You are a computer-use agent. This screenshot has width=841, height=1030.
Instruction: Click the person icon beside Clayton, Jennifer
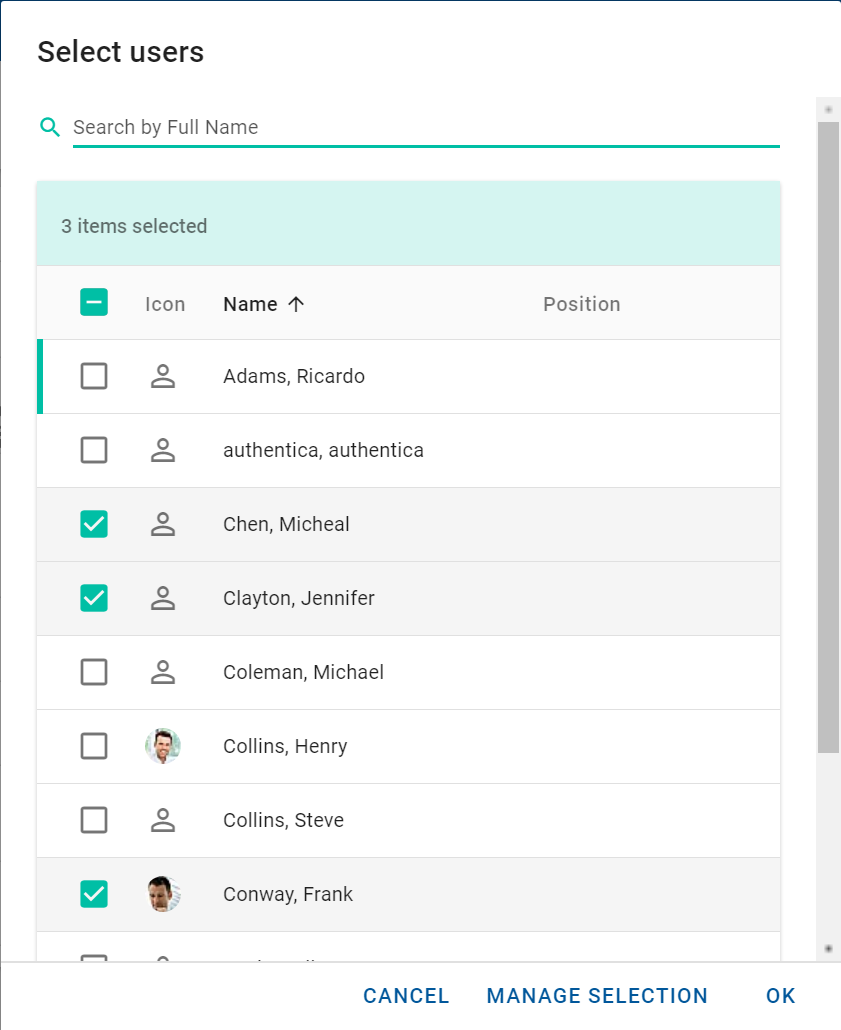pos(164,598)
